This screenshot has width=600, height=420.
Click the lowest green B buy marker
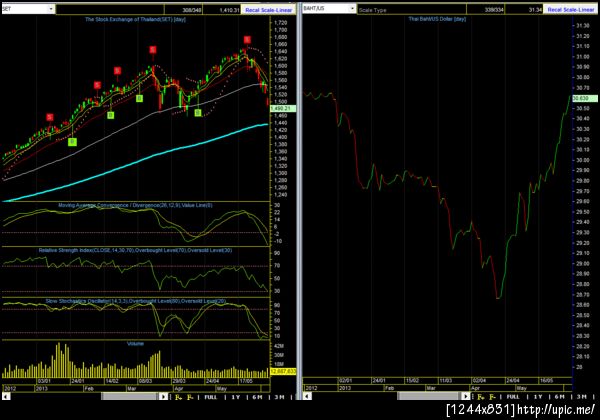click(72, 142)
